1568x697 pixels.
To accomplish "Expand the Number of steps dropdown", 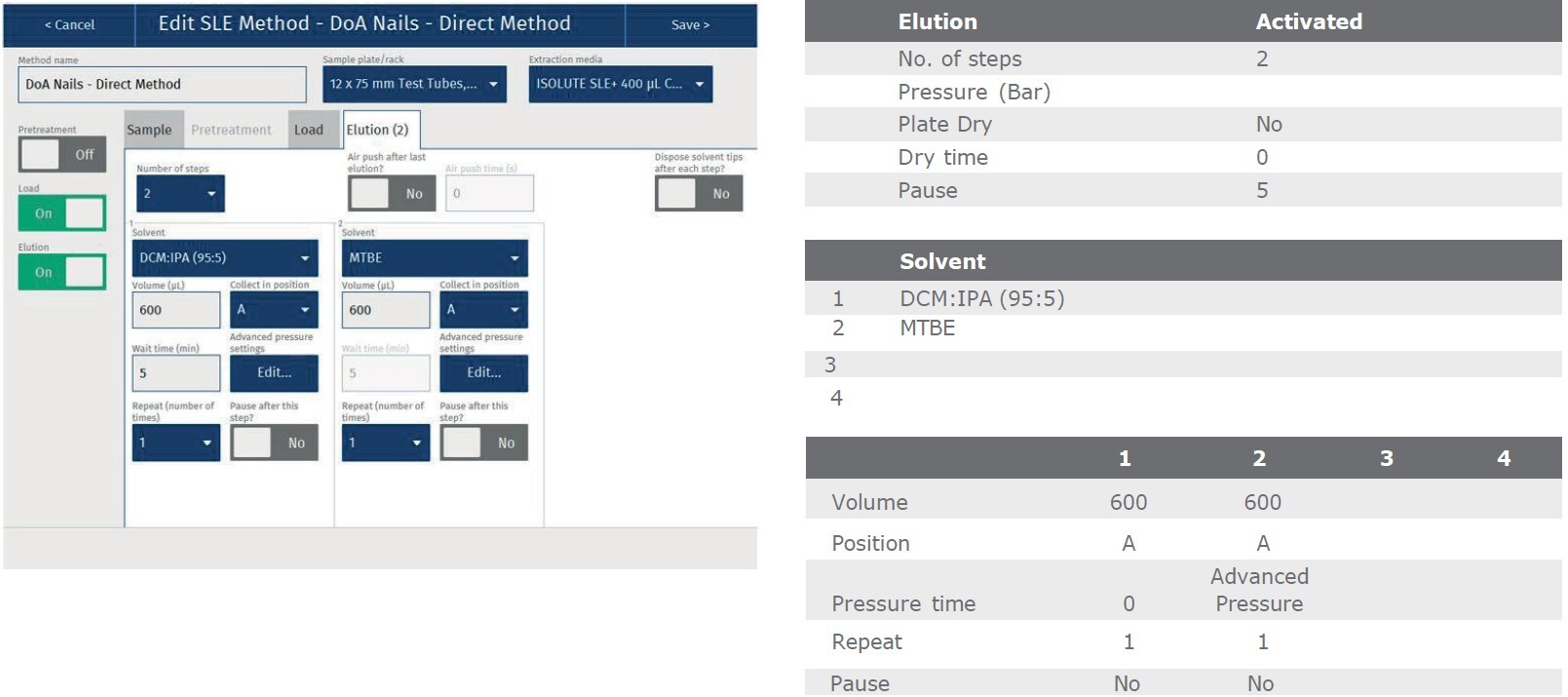I will tap(180, 193).
